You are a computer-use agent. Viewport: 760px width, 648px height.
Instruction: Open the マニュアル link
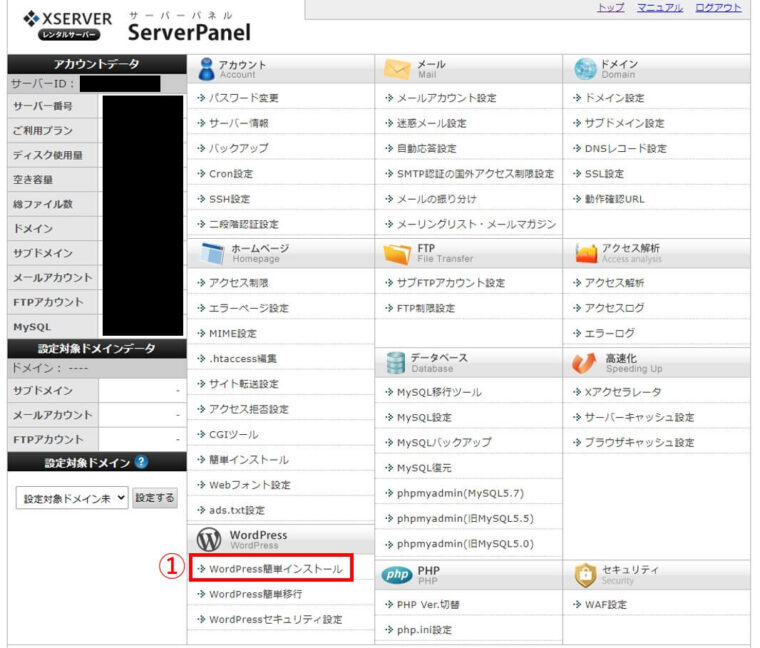pos(660,8)
